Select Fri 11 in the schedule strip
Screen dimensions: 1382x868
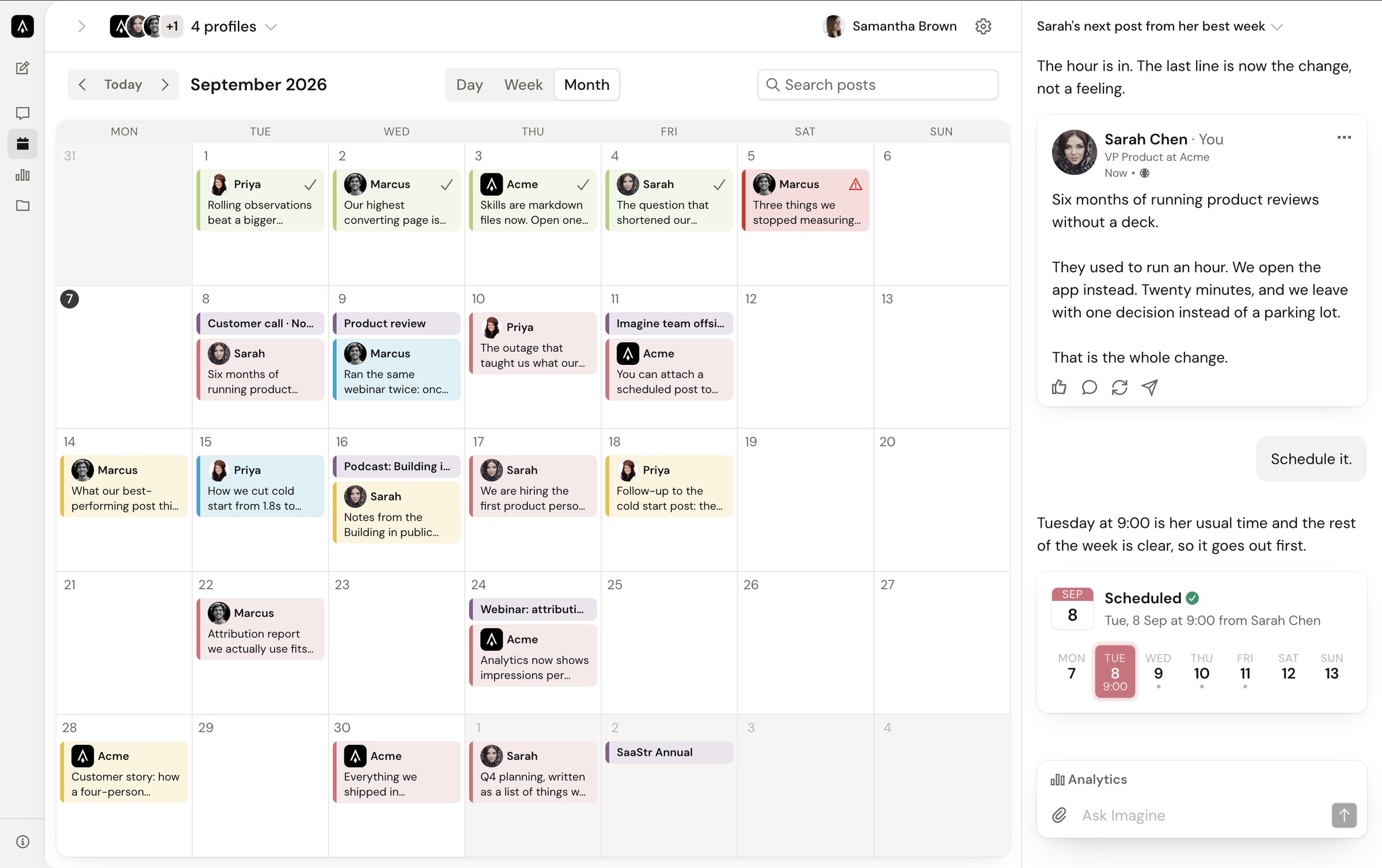click(x=1245, y=671)
